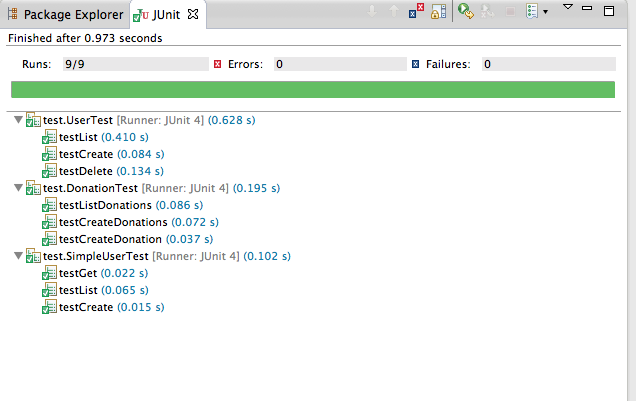Click Rerun Failed Tests First icon

pyautogui.click(x=488, y=11)
